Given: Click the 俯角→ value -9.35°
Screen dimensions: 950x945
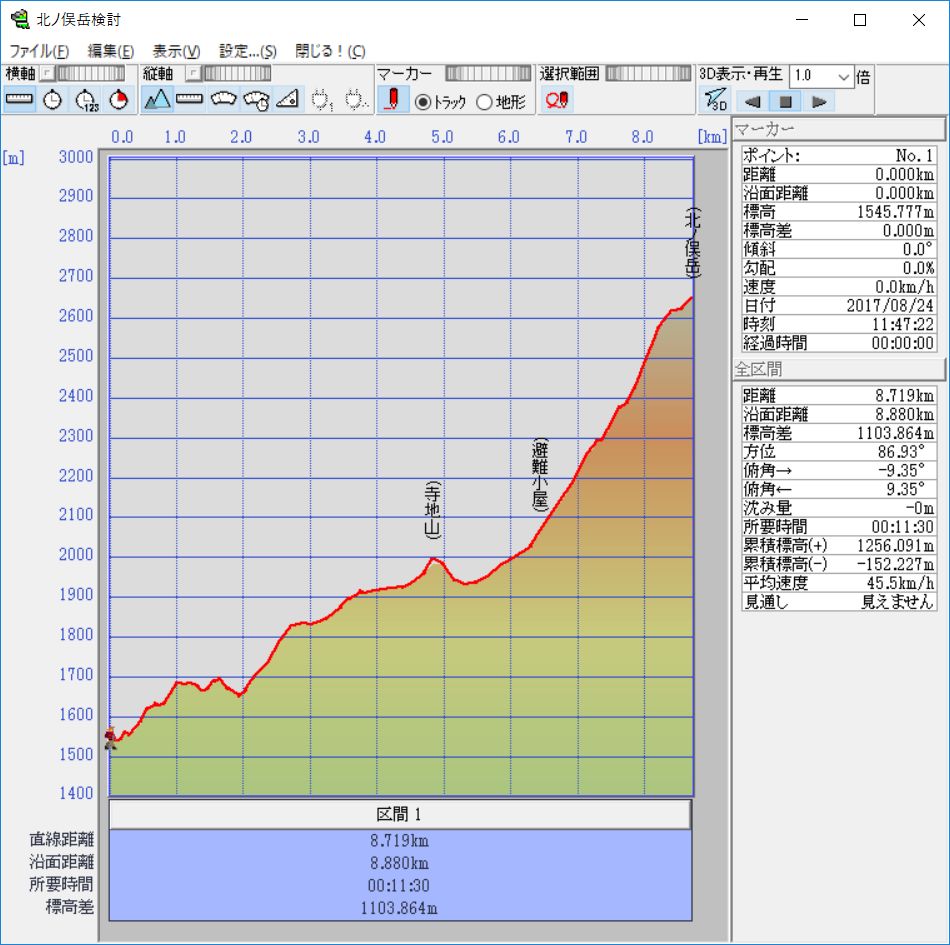Looking at the screenshot, I should coord(902,470).
